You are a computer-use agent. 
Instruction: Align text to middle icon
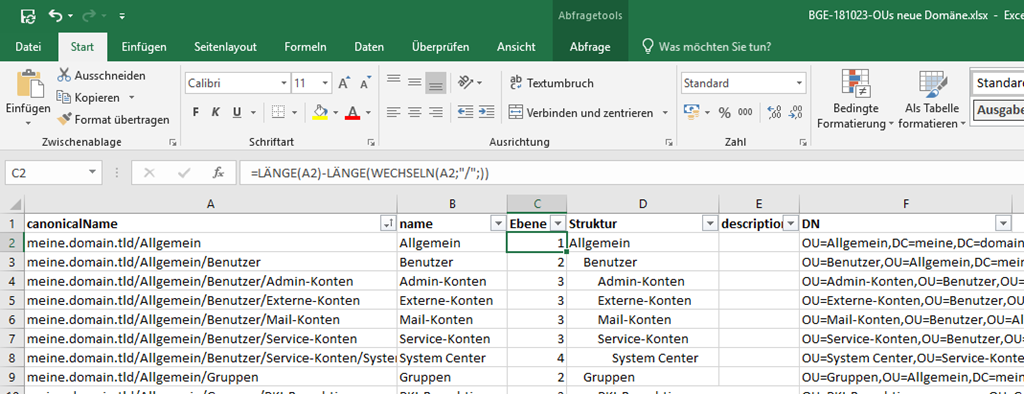coord(414,82)
